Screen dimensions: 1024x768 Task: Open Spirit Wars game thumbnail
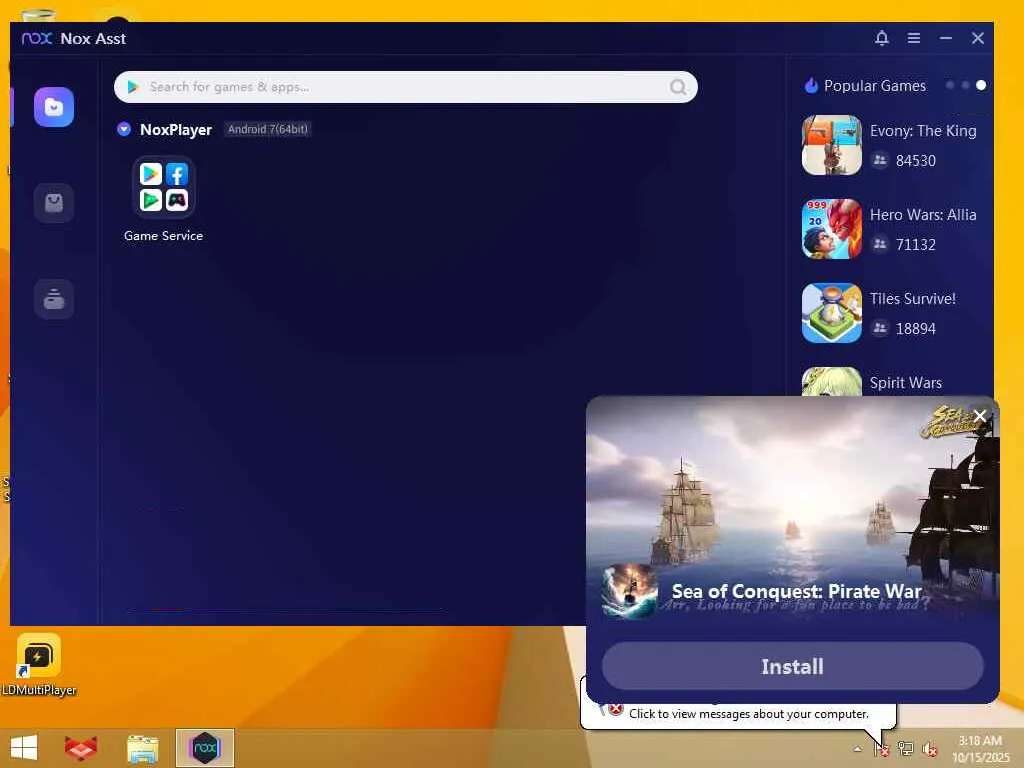coord(831,381)
